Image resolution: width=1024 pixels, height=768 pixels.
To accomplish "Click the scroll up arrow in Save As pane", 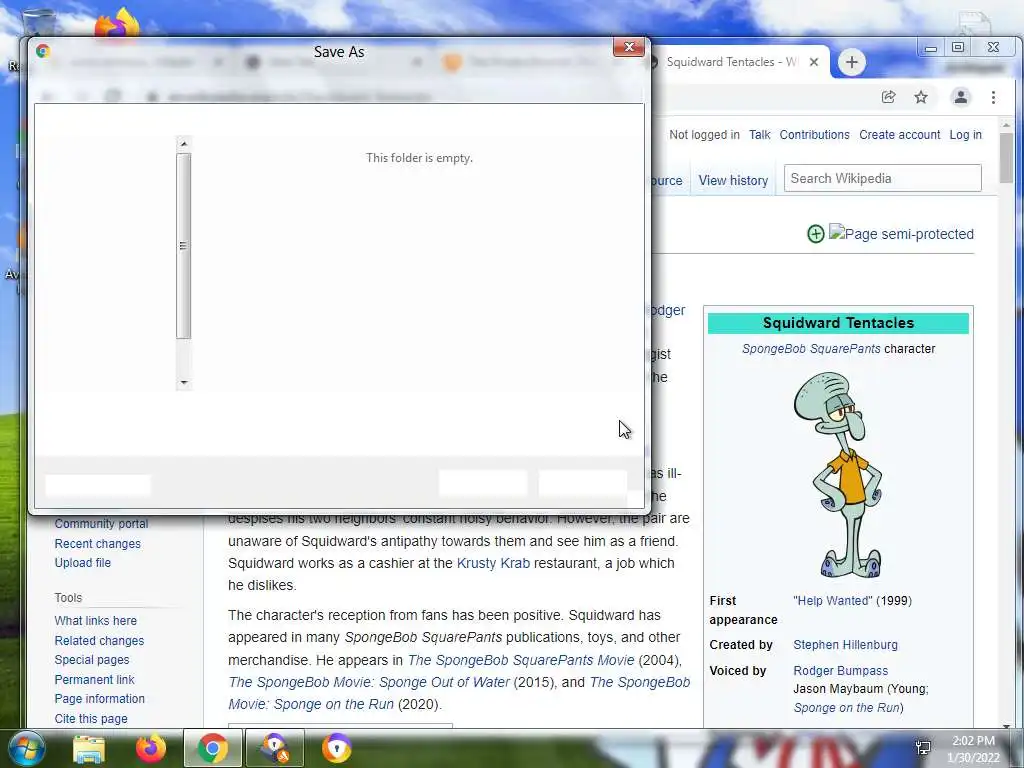I will (x=184, y=144).
